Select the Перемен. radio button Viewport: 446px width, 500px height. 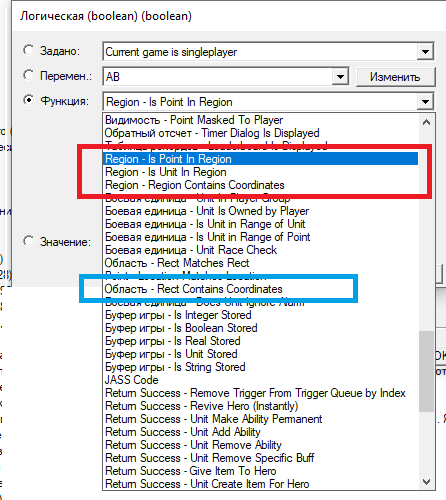coord(29,75)
